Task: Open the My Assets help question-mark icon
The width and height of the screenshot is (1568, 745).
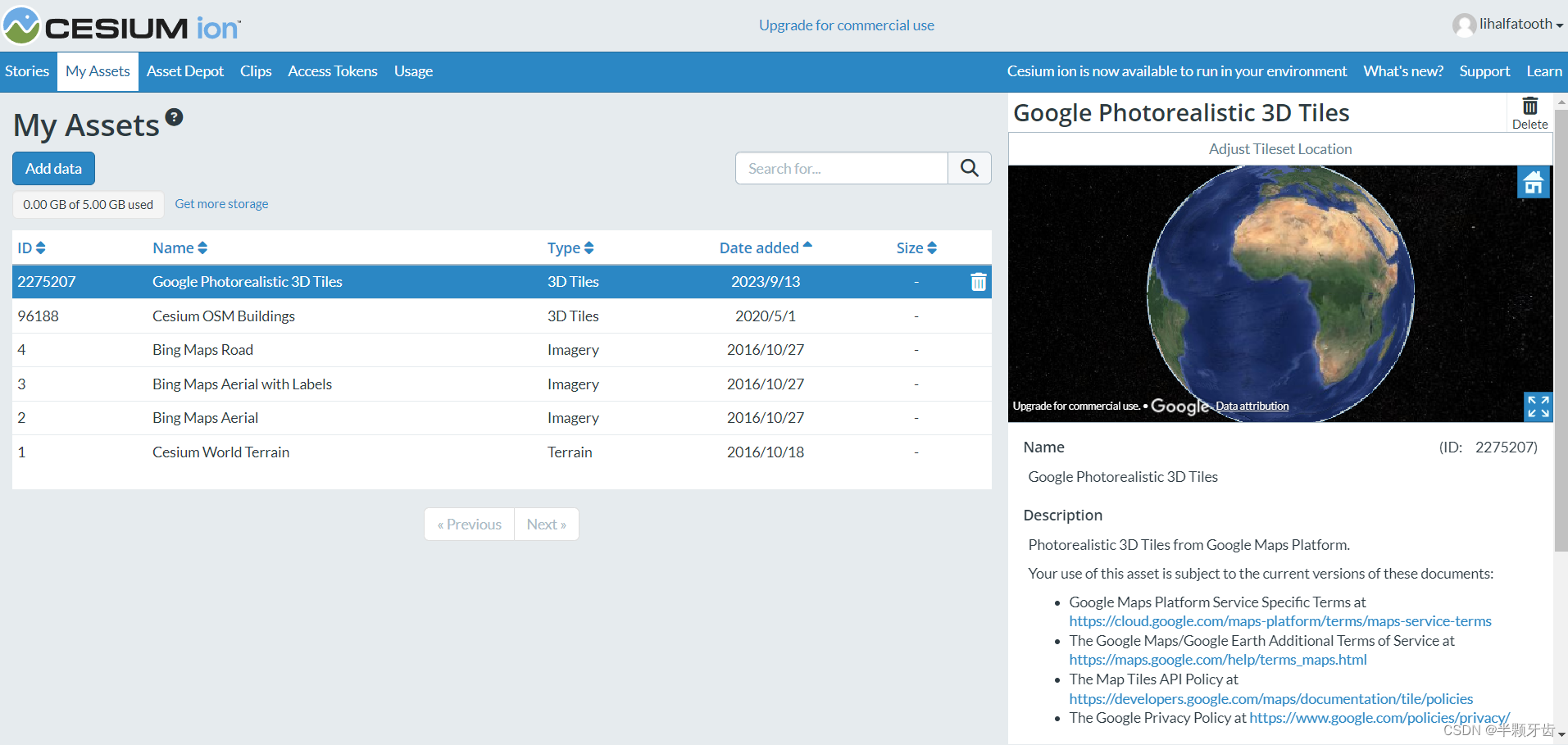Action: pyautogui.click(x=174, y=117)
